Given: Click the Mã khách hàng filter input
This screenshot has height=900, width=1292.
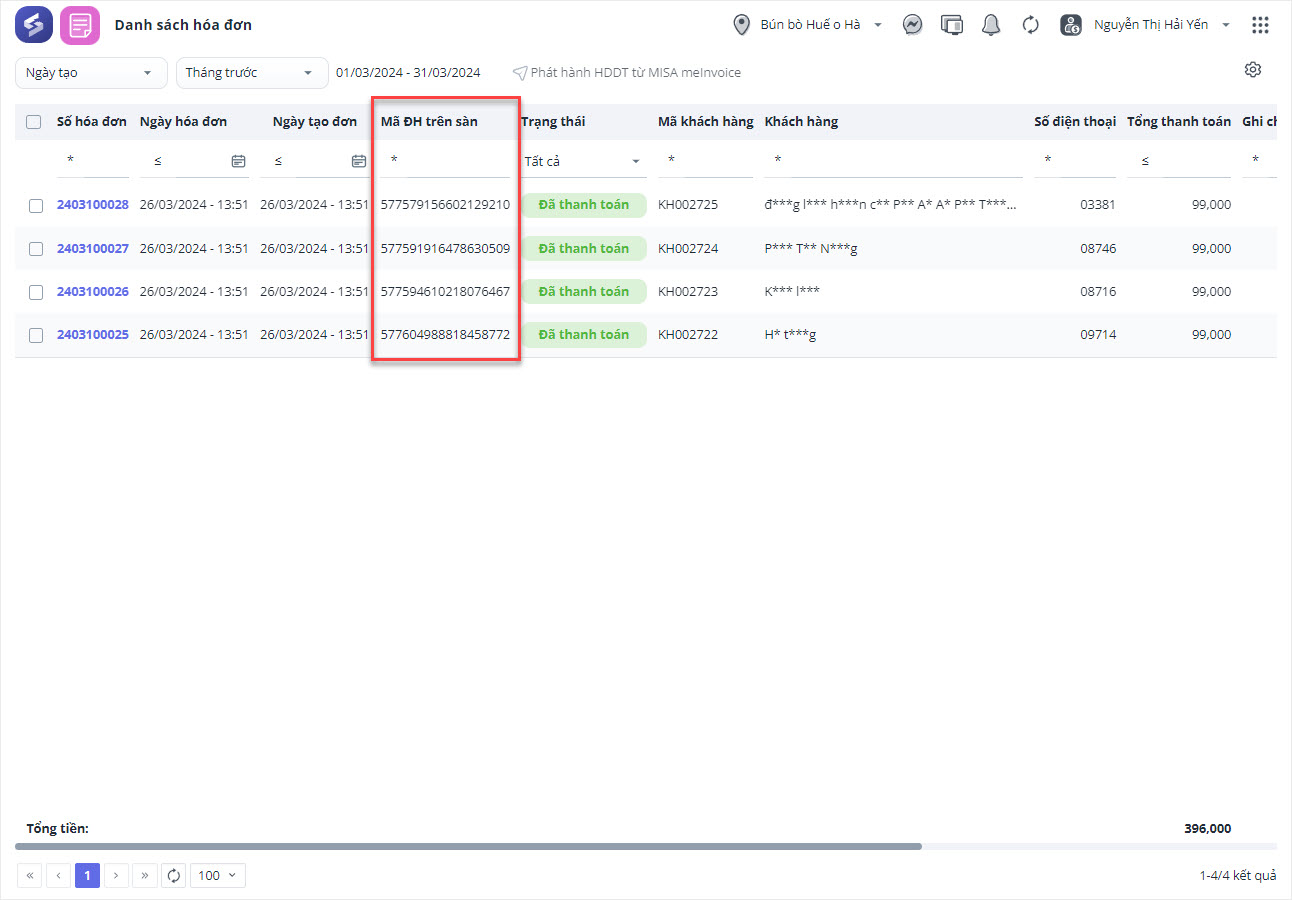Looking at the screenshot, I should coord(706,161).
